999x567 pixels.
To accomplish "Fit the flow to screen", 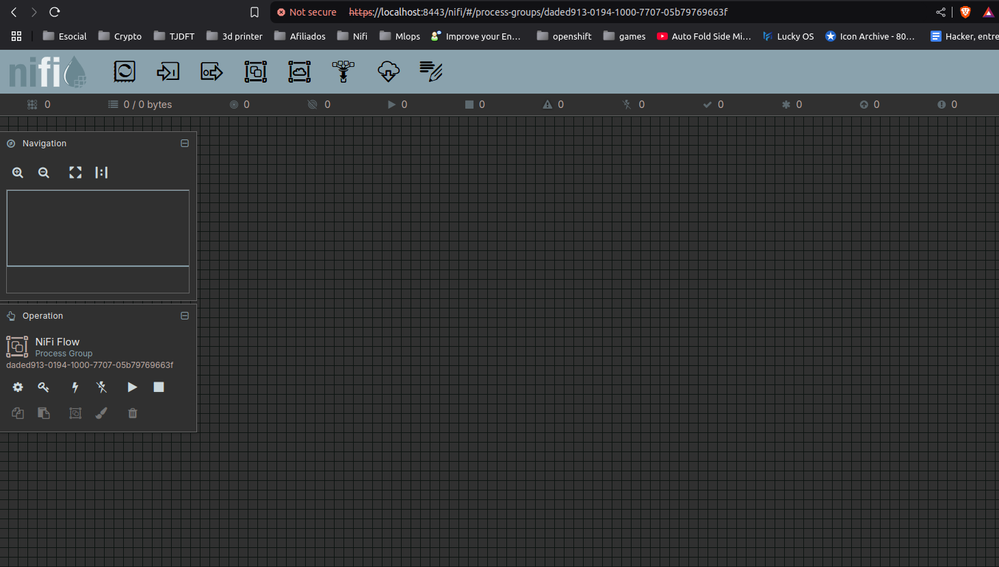I will click(75, 173).
